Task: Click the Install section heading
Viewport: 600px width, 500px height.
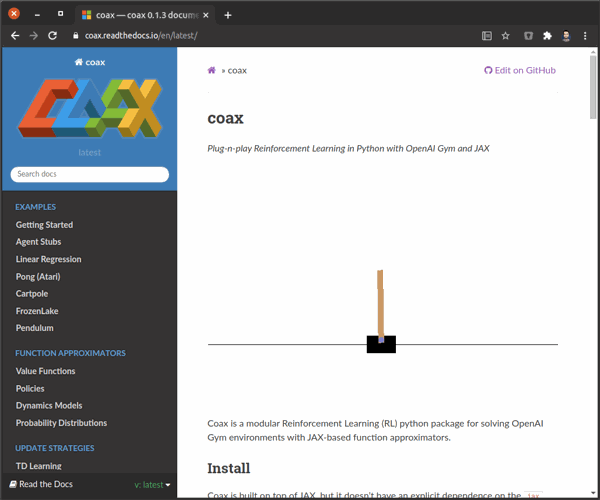Action: (229, 468)
